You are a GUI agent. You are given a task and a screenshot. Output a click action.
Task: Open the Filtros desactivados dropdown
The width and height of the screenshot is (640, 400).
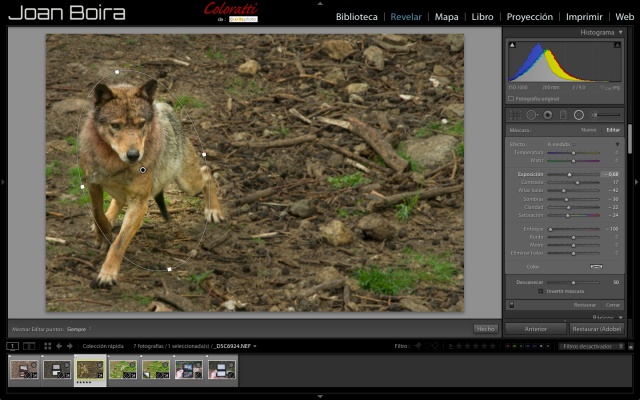[591, 346]
